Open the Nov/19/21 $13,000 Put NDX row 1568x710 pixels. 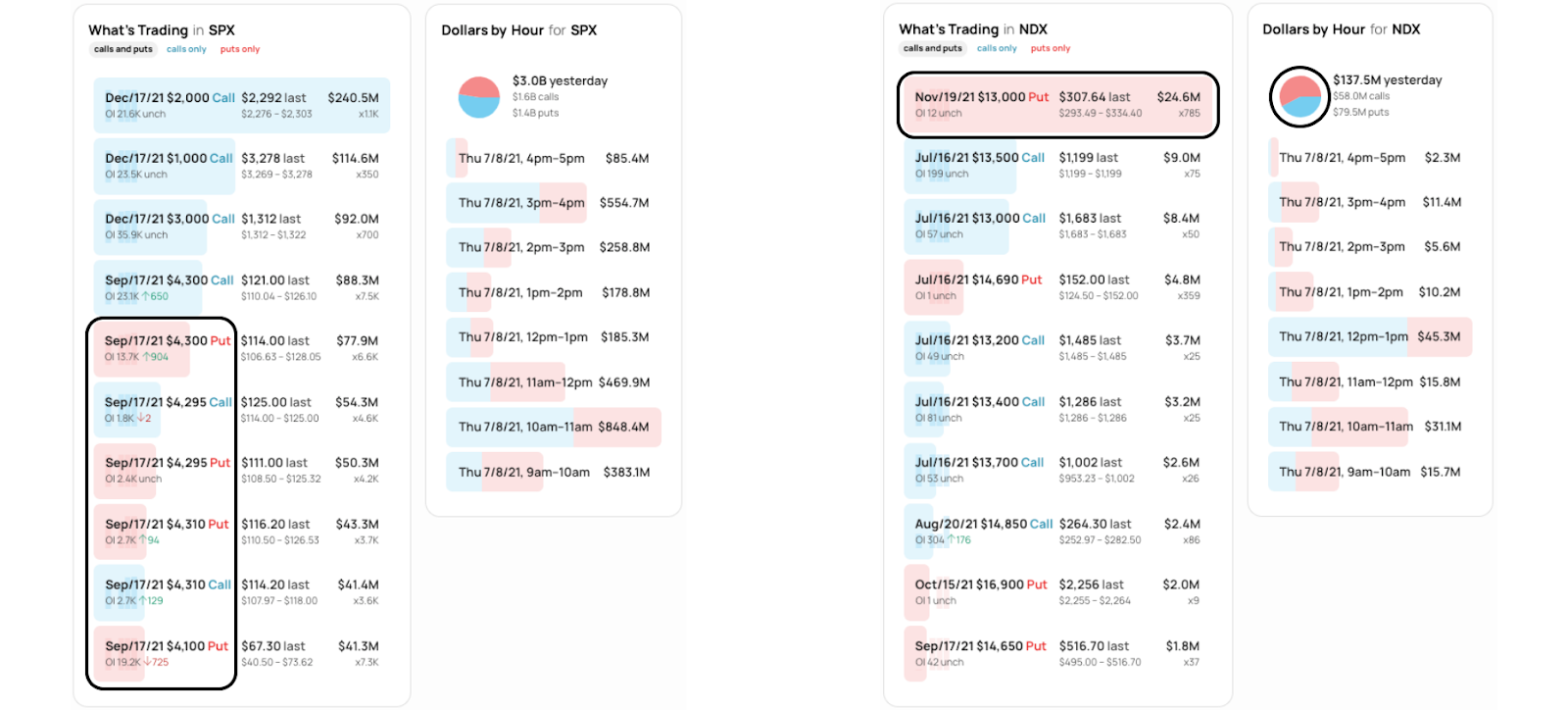pyautogui.click(x=1057, y=104)
